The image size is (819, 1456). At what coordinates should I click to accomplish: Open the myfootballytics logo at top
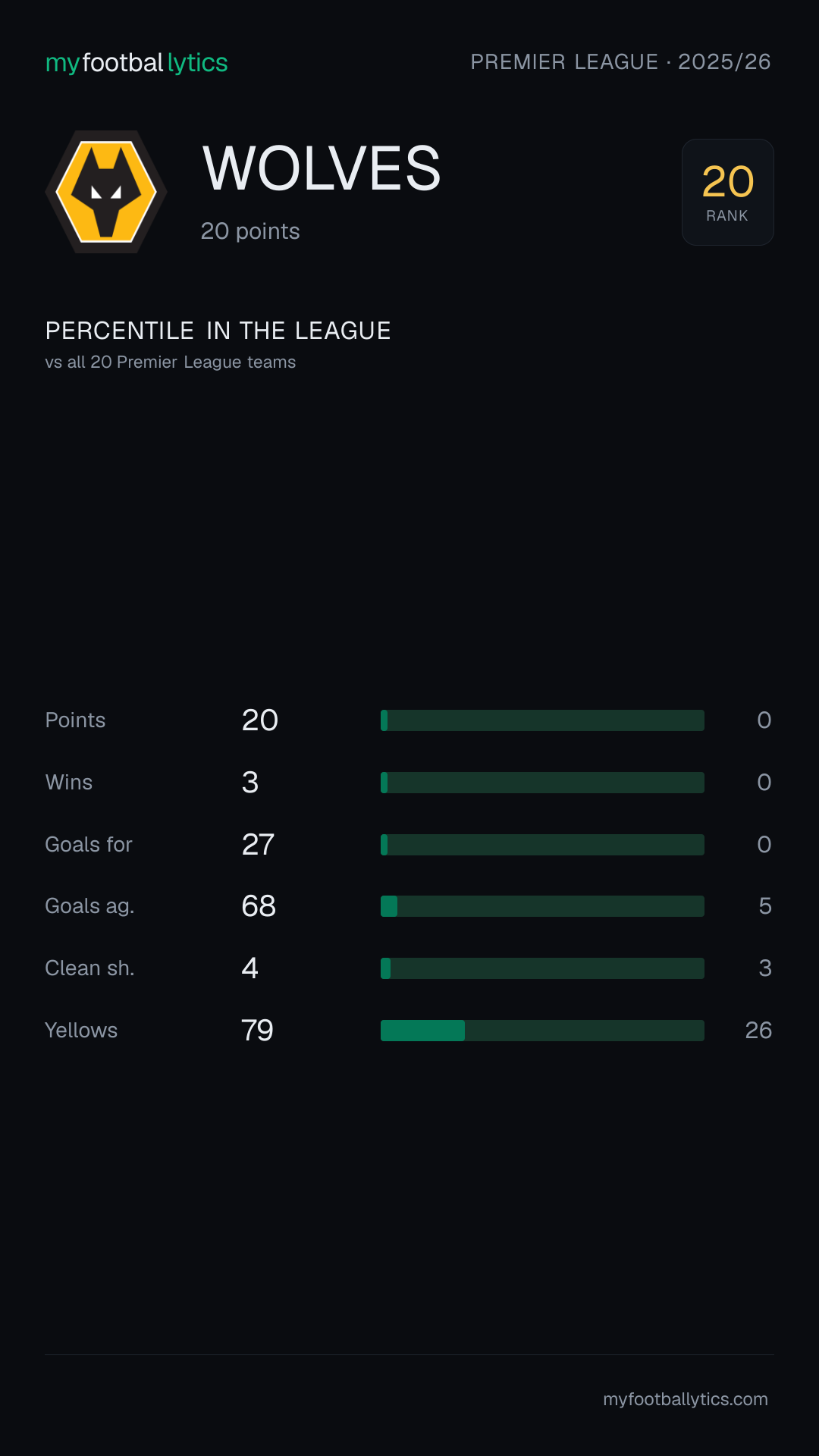(x=136, y=62)
